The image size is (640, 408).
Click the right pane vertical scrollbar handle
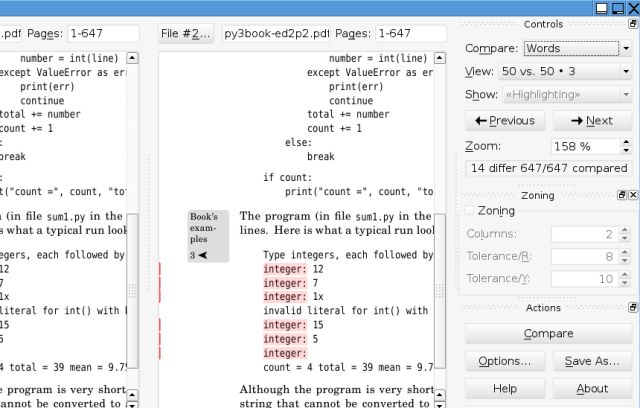(x=440, y=291)
